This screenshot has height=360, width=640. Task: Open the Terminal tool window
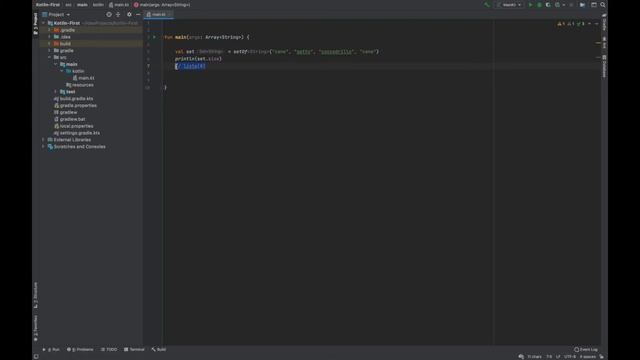[134, 349]
